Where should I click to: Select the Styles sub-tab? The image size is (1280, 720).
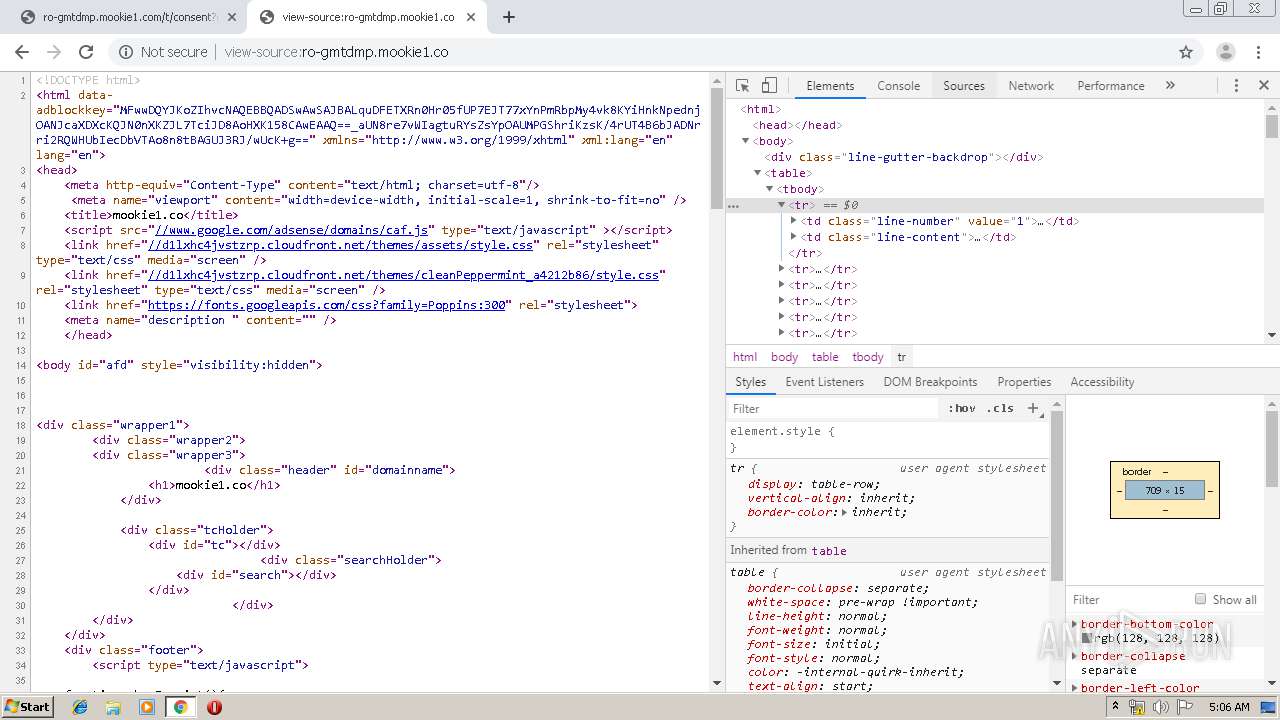(750, 382)
